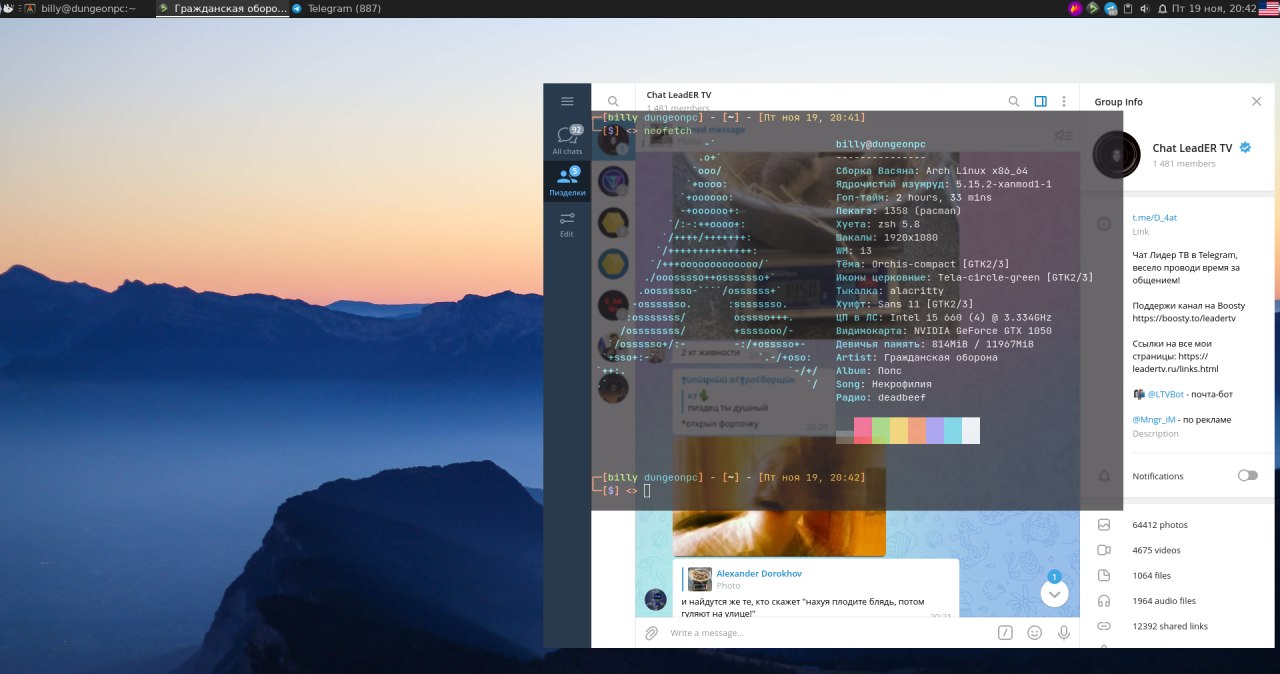Click the terminal line 'Song: Некрофилия'

[x=884, y=384]
